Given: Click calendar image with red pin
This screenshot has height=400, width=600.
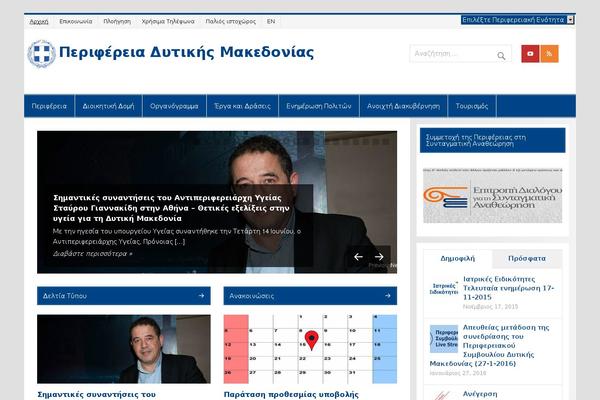Looking at the screenshot, I should tap(310, 349).
